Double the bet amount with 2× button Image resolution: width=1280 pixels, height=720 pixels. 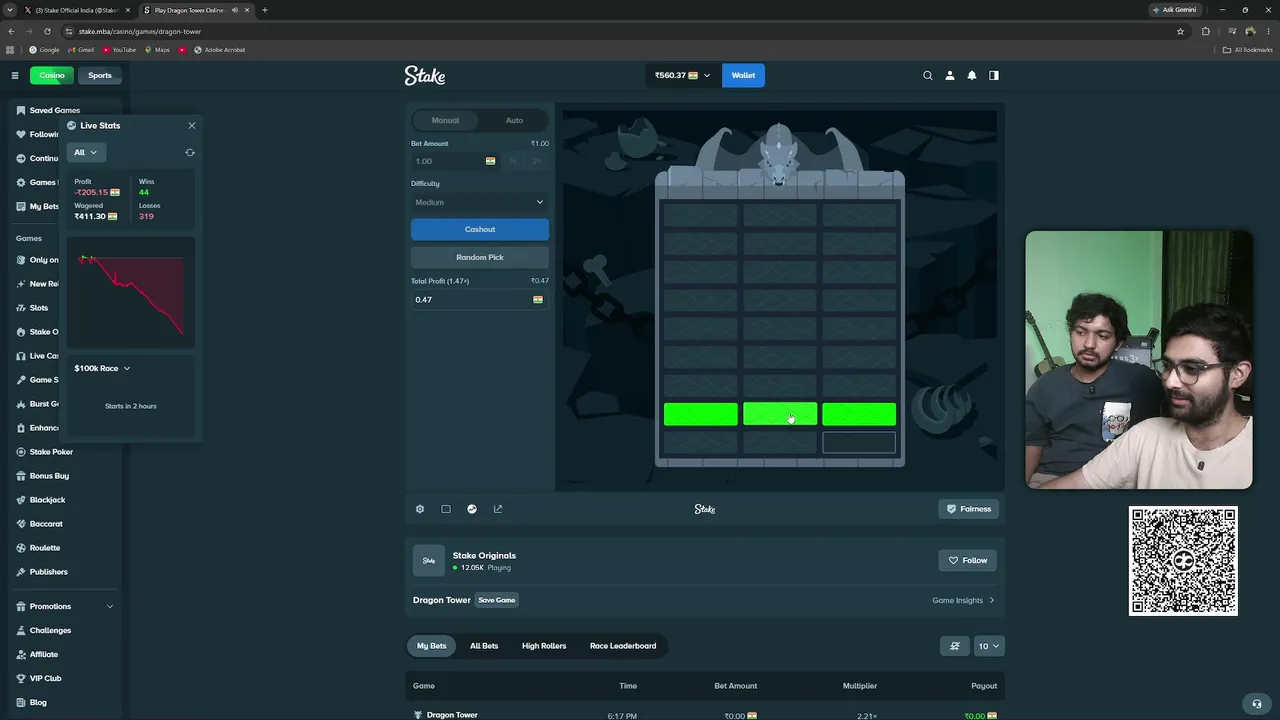(537, 161)
